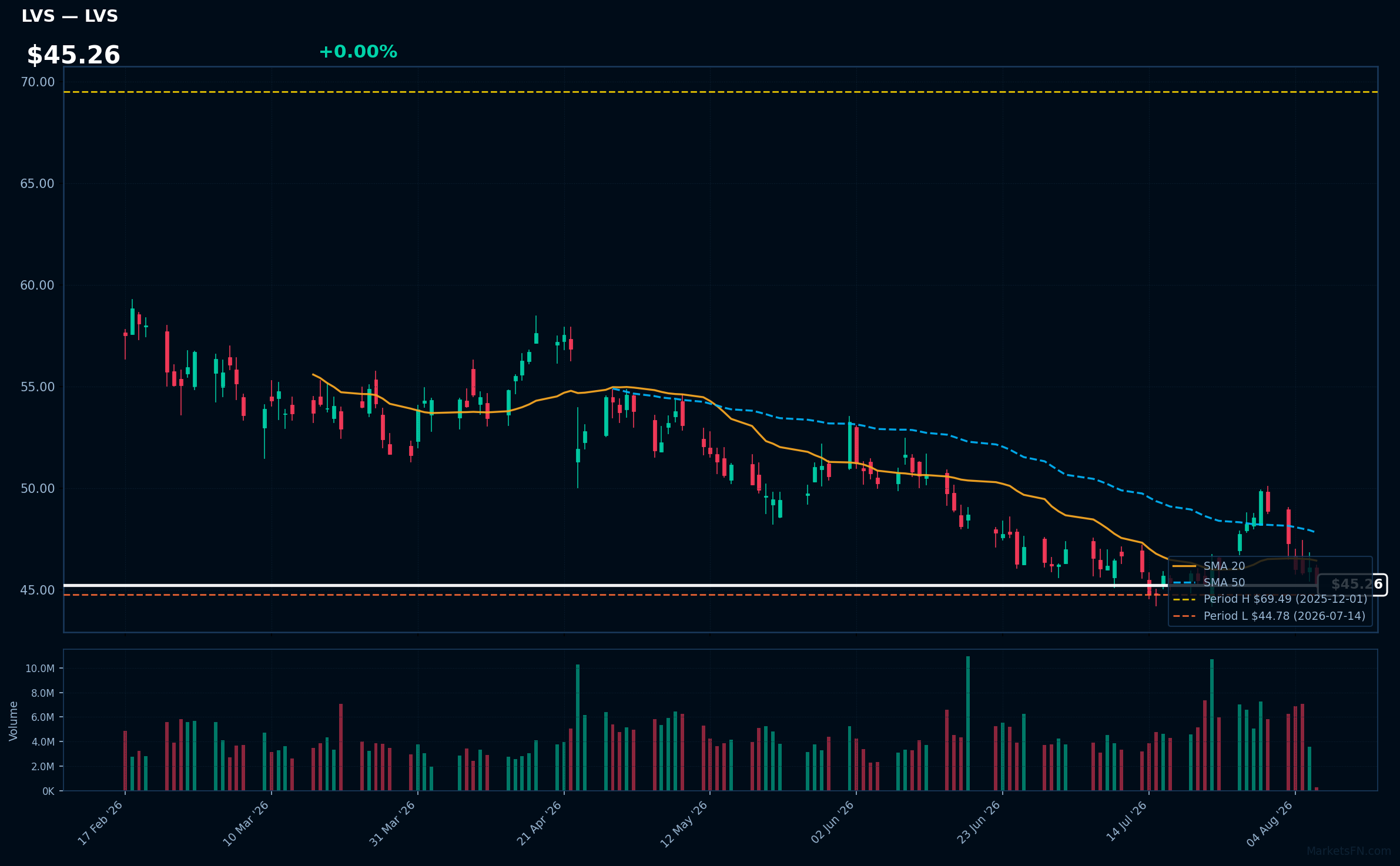
Task: Click the $45.26 price tag on right edge
Action: [1352, 585]
